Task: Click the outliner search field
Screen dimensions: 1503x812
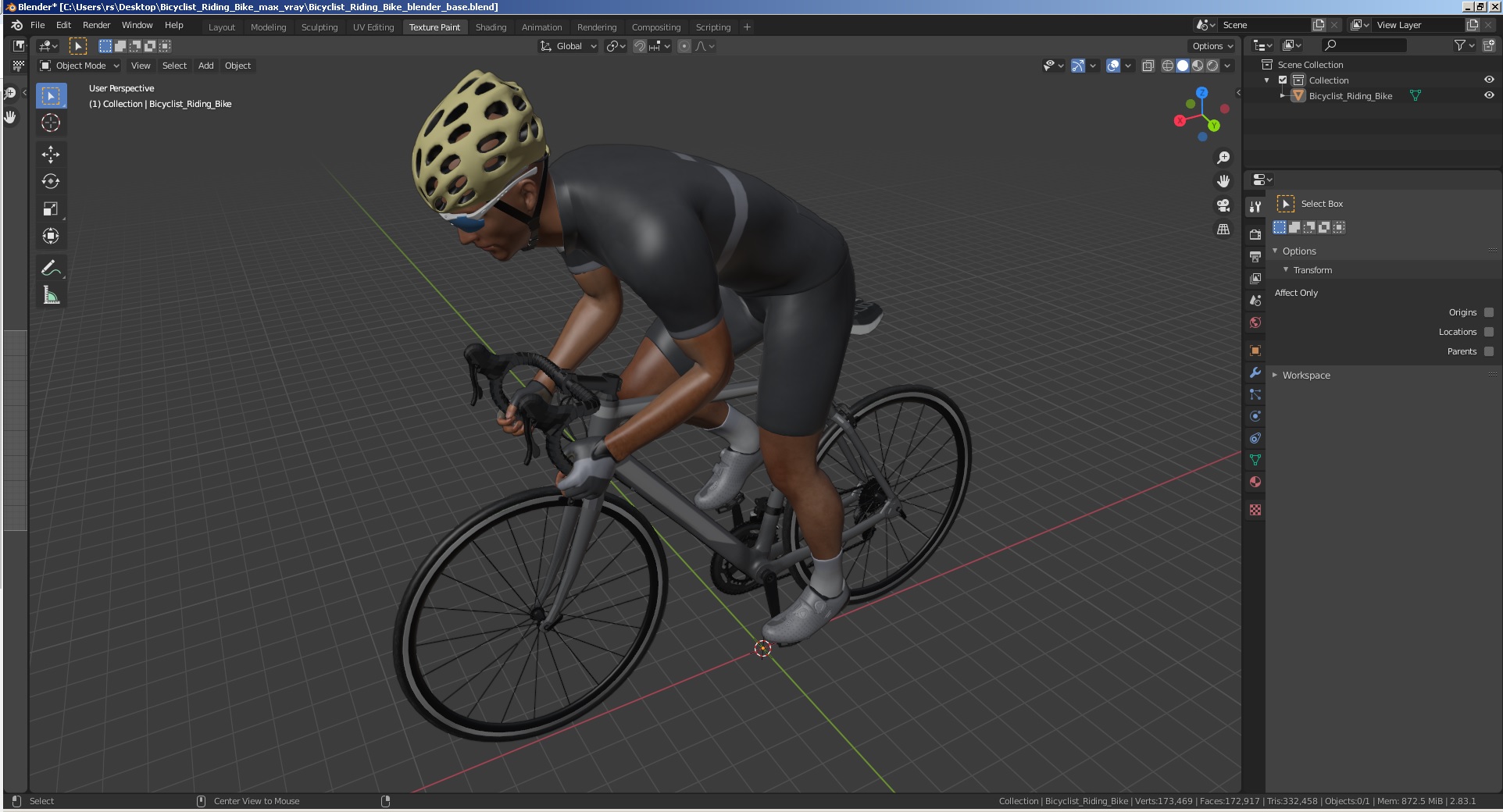Action: [1364, 46]
